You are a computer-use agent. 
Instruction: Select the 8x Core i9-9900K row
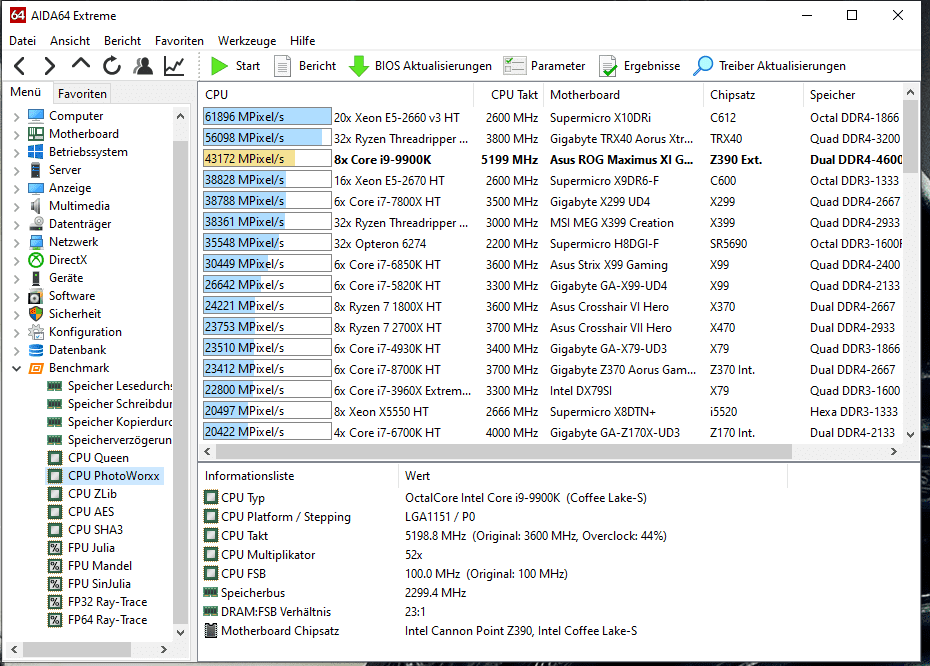(x=552, y=160)
